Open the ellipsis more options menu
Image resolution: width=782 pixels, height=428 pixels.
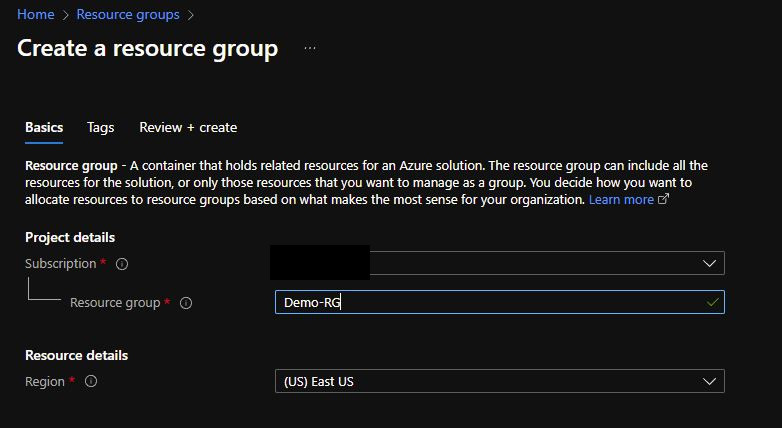[x=310, y=48]
